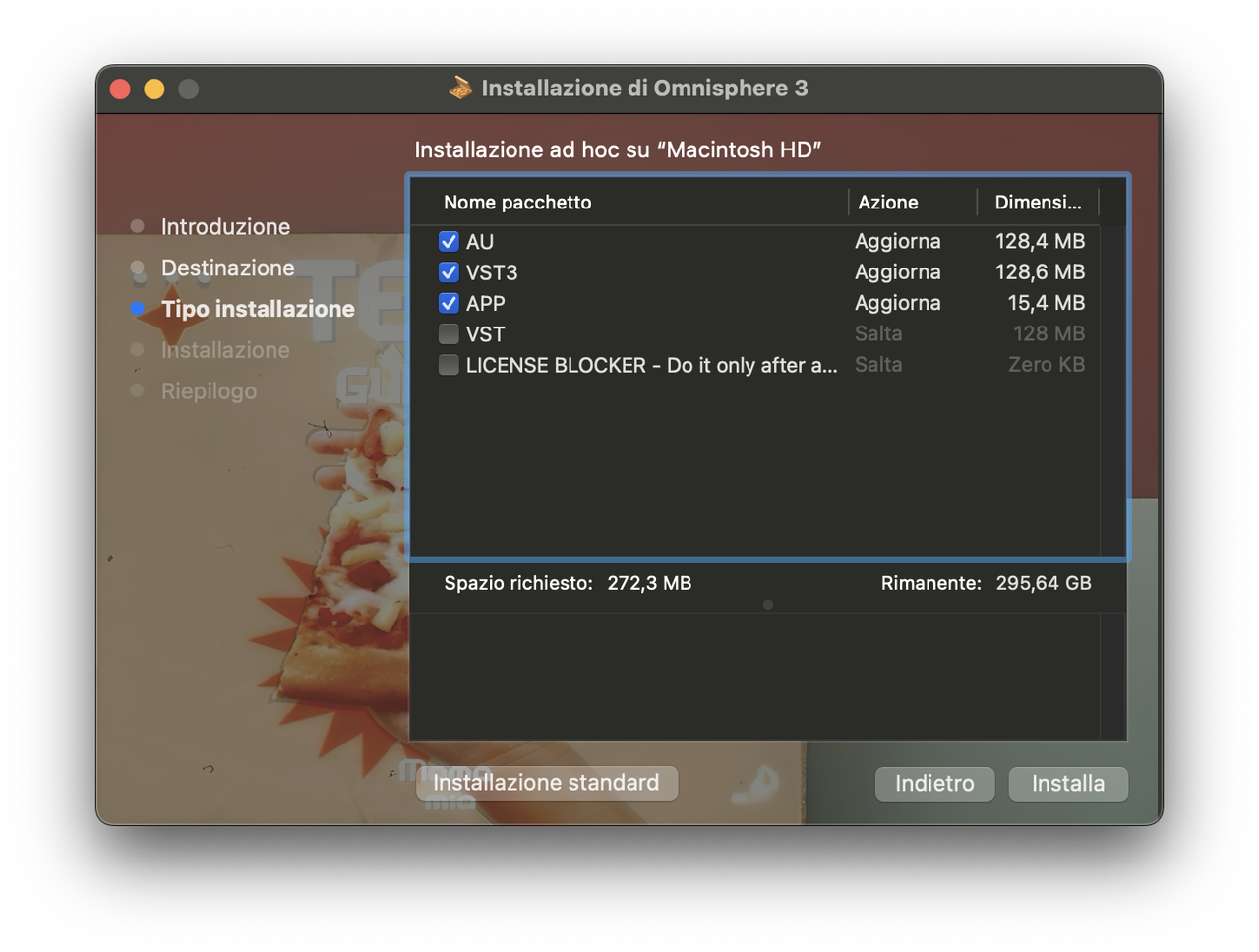The image size is (1259, 952).
Task: Click the Aggiorna action for VST3
Action: 898,271
